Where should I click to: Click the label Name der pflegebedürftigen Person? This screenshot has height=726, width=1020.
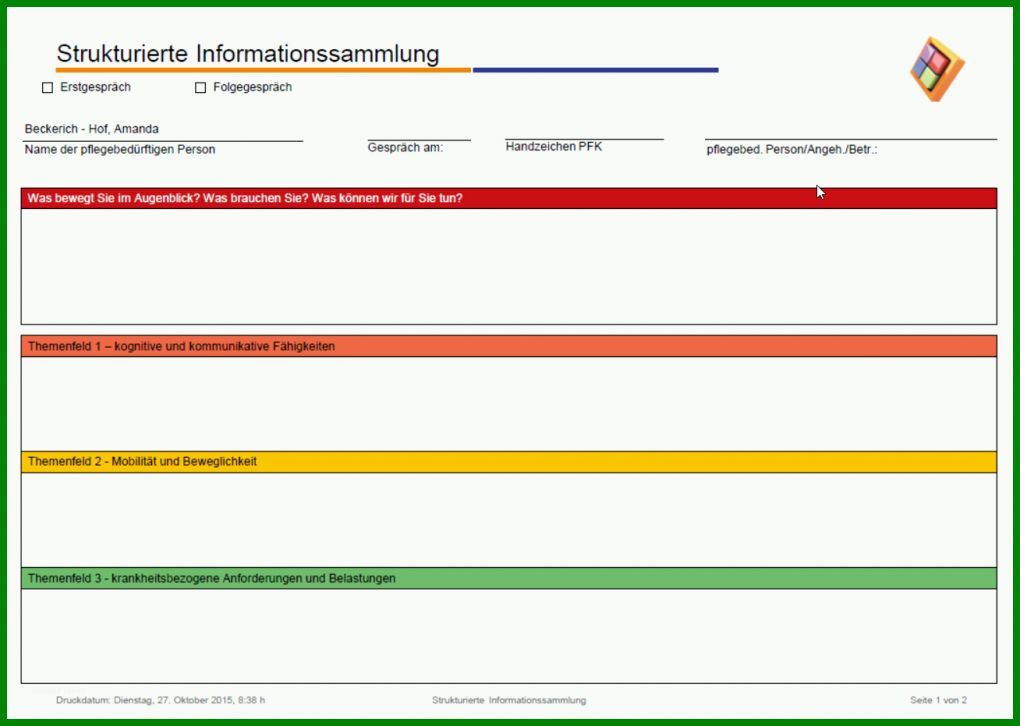[120, 150]
